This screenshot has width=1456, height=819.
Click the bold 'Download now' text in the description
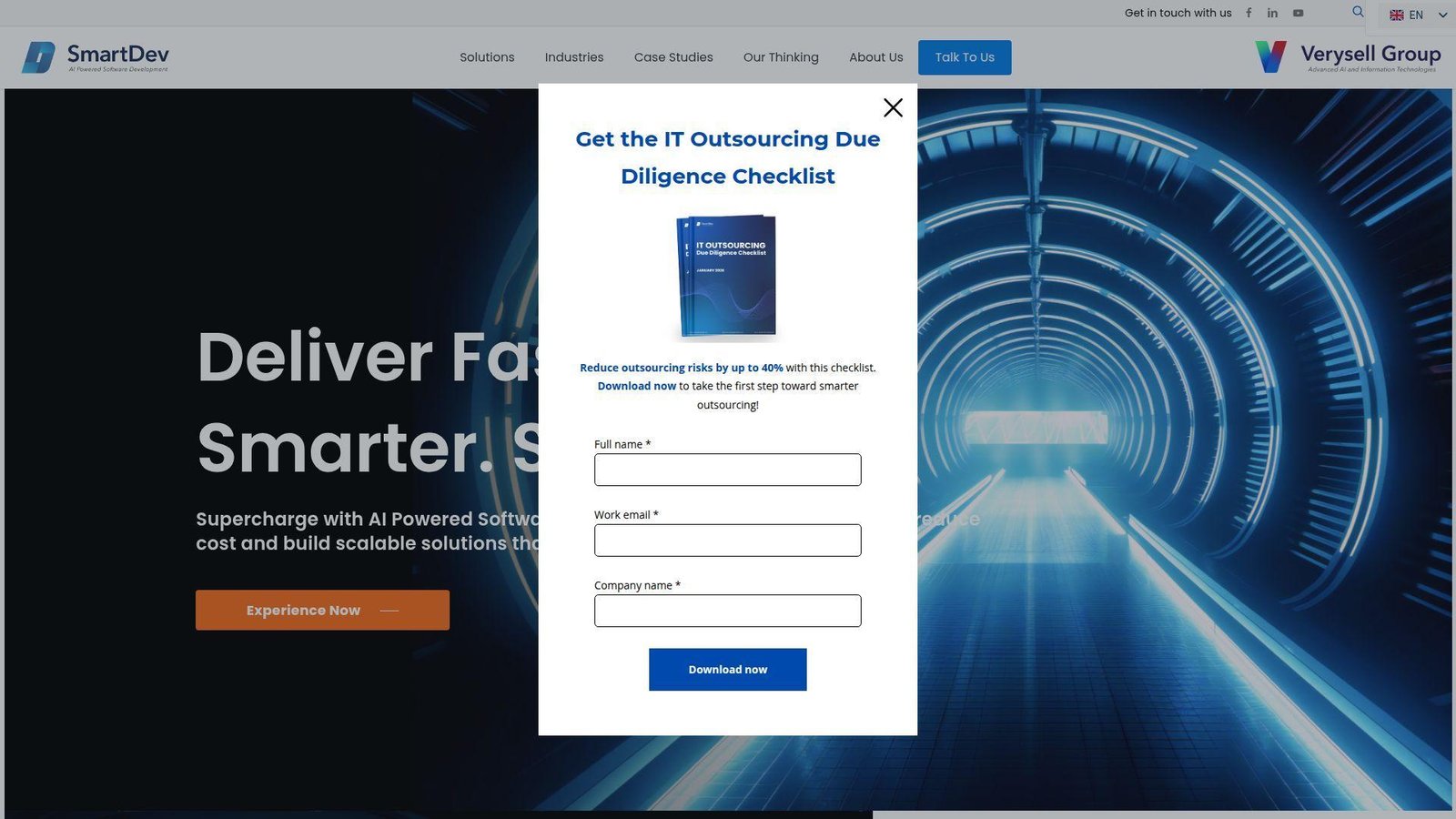click(637, 386)
